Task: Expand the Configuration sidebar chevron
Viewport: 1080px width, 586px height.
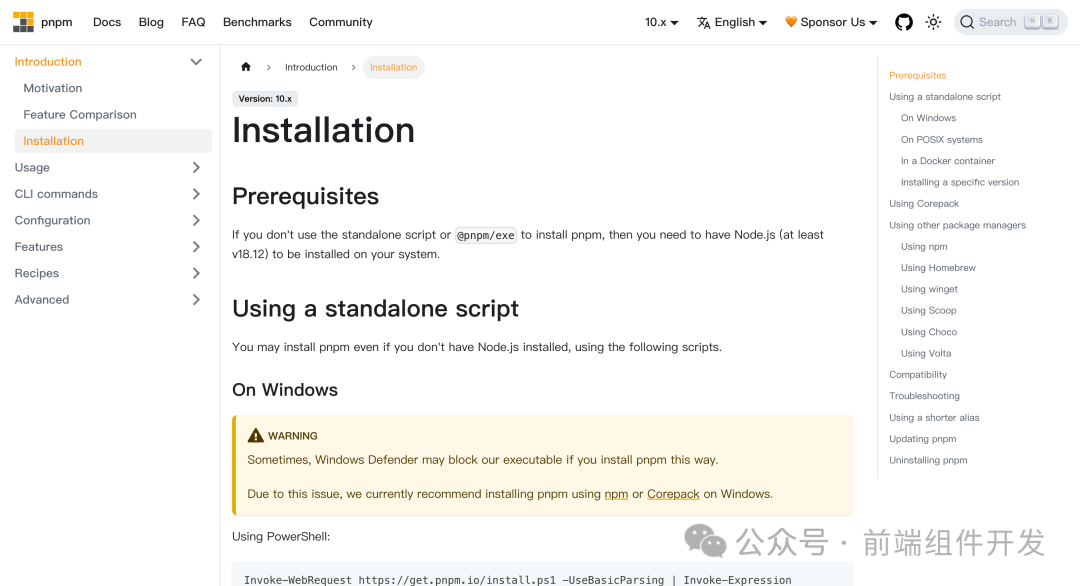Action: [196, 220]
